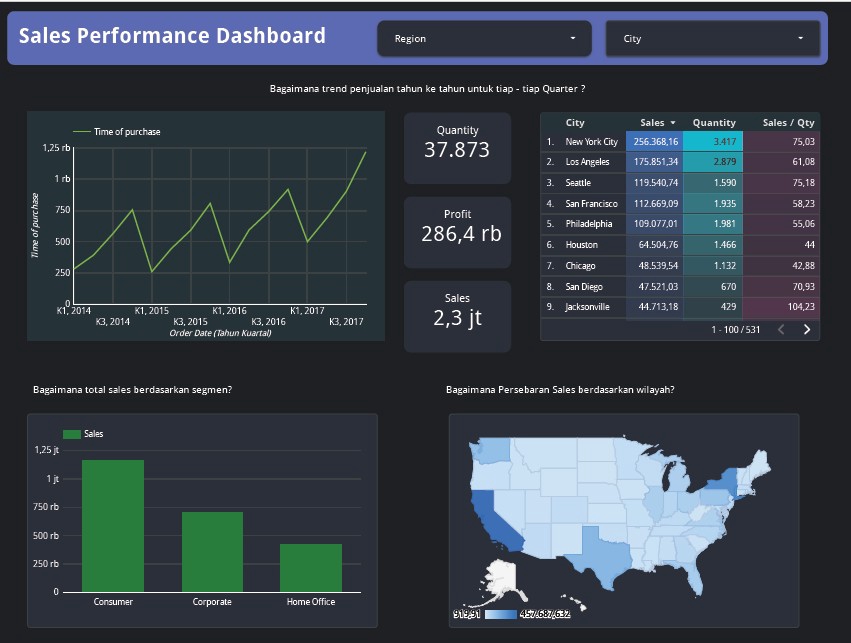This screenshot has height=643, width=851.
Task: Expand the City dropdown filter
Action: (712, 39)
